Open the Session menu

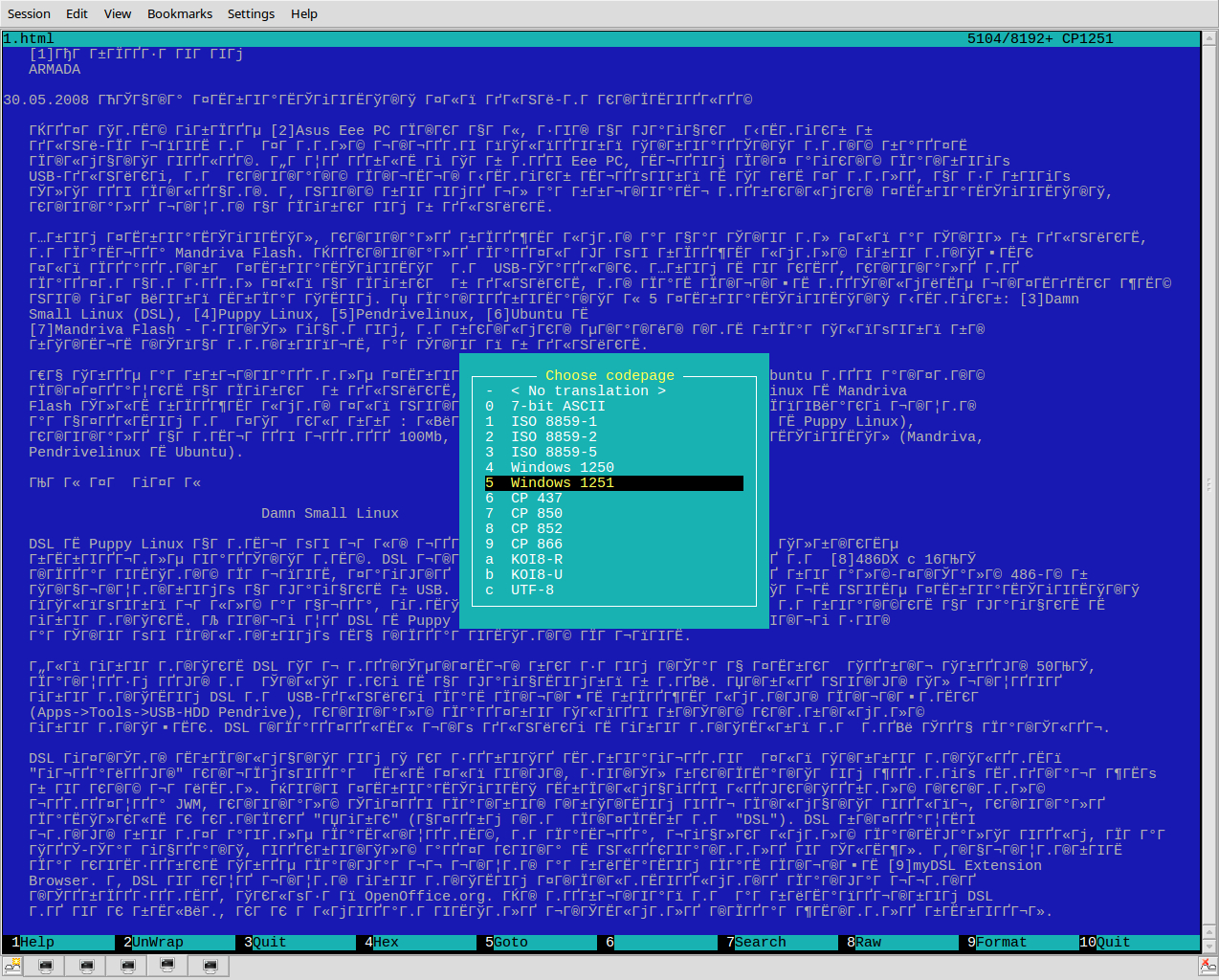coord(29,13)
